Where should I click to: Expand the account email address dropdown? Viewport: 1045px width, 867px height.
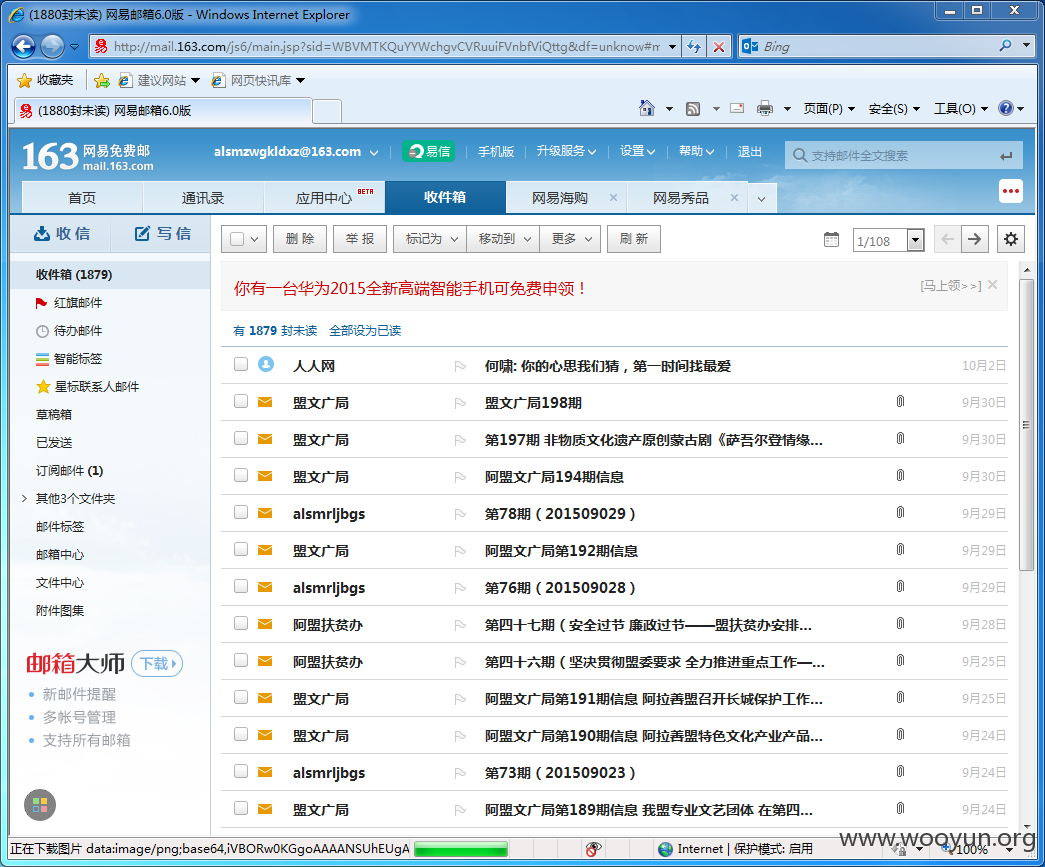[374, 153]
